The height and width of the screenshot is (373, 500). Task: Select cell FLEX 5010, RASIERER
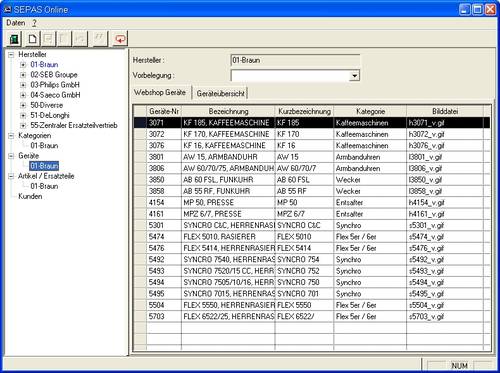(x=228, y=237)
